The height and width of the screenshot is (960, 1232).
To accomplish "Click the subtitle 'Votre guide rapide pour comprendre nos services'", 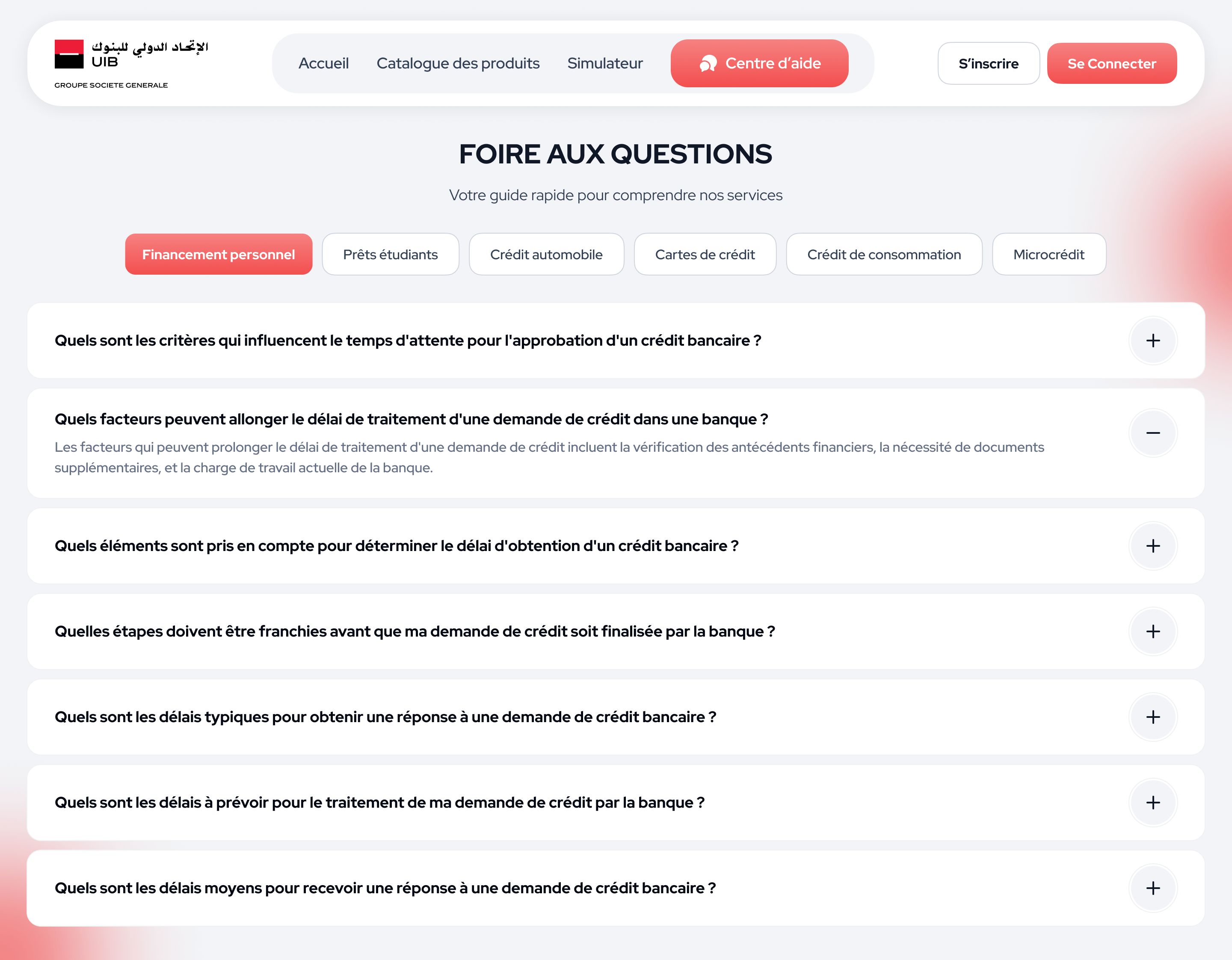I will [616, 195].
